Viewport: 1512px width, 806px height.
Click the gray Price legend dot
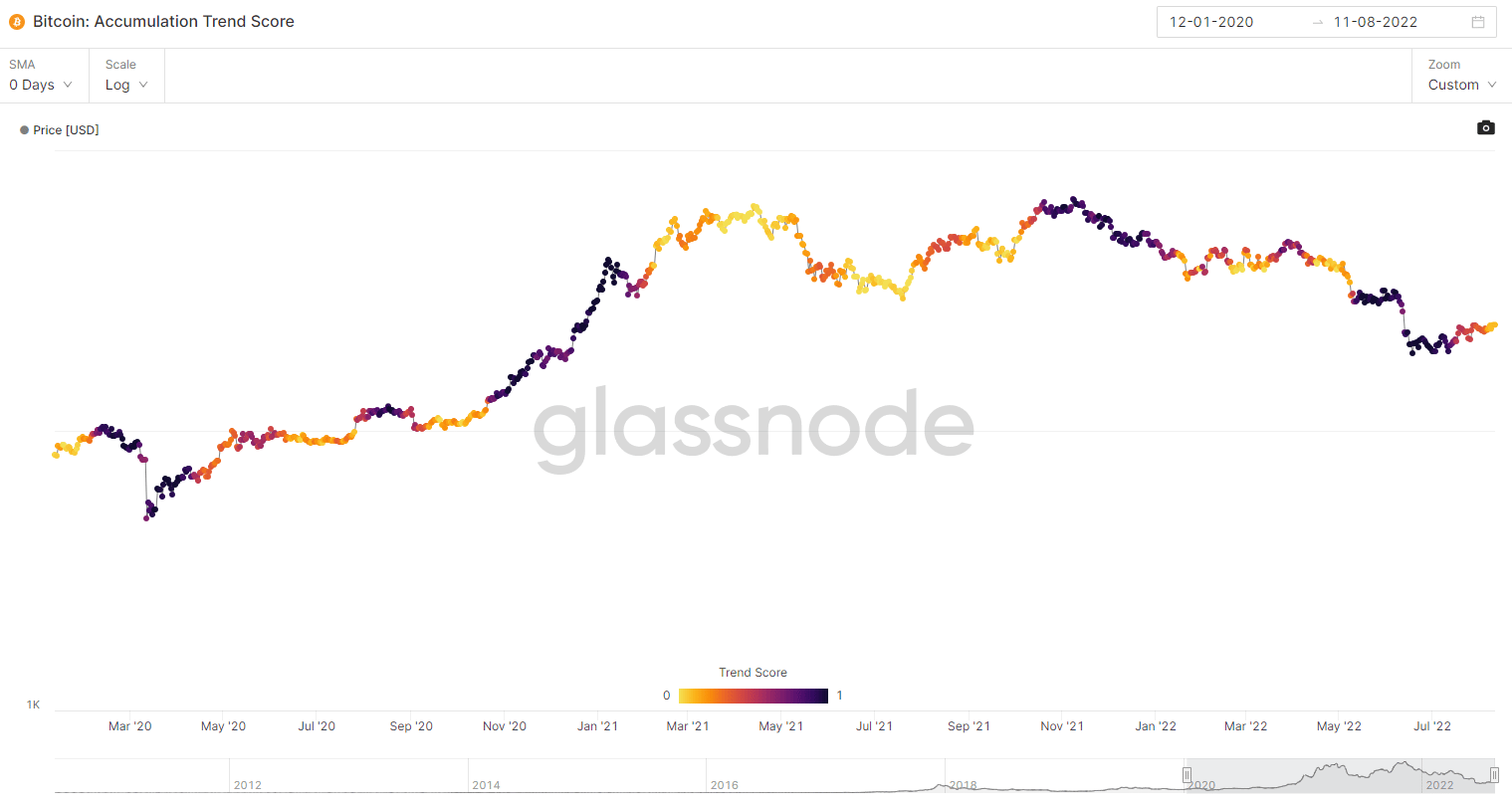[x=24, y=130]
